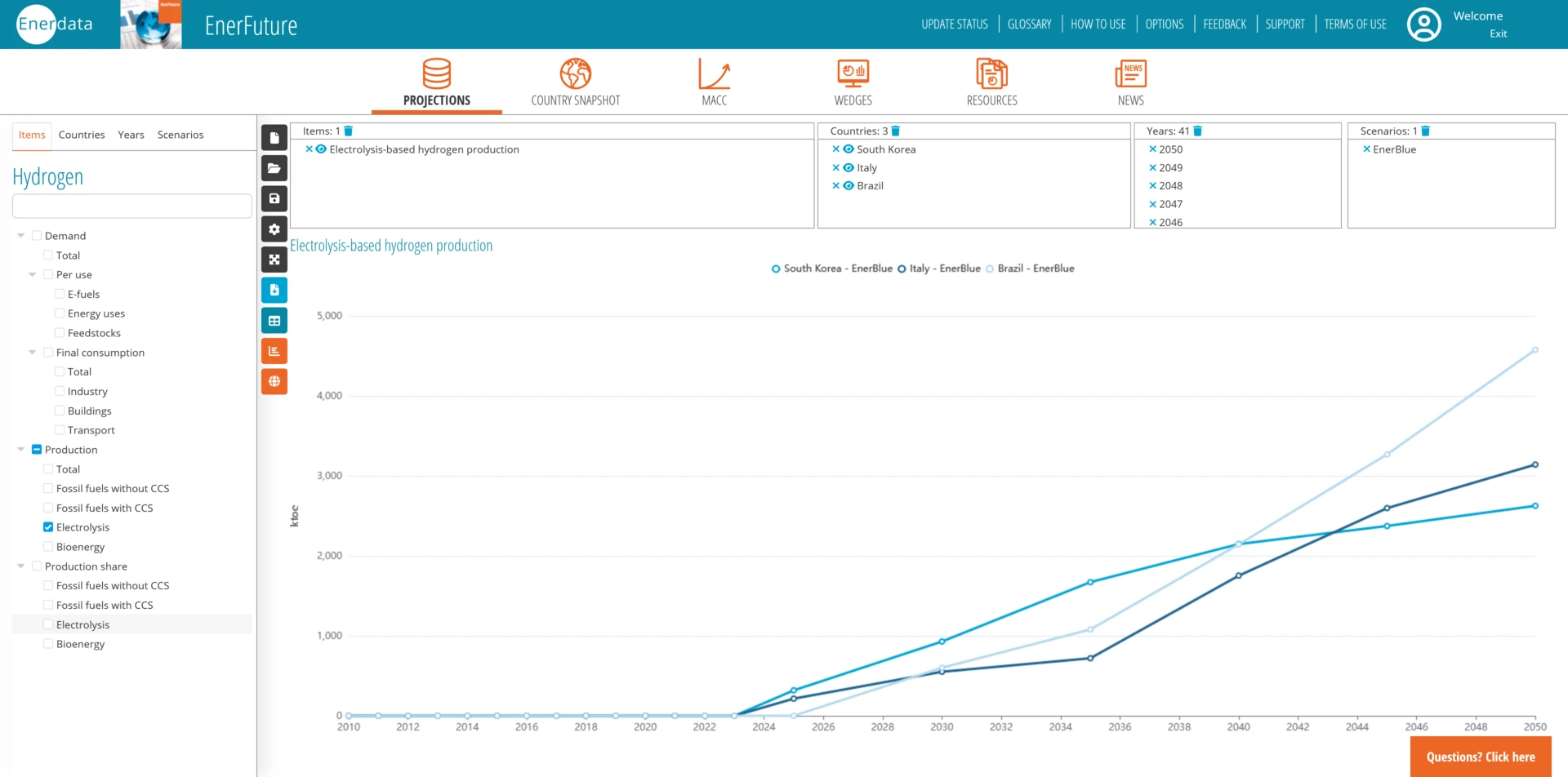Uncheck Electrolysis under Production
Viewport: 1568px width, 777px height.
coord(48,527)
